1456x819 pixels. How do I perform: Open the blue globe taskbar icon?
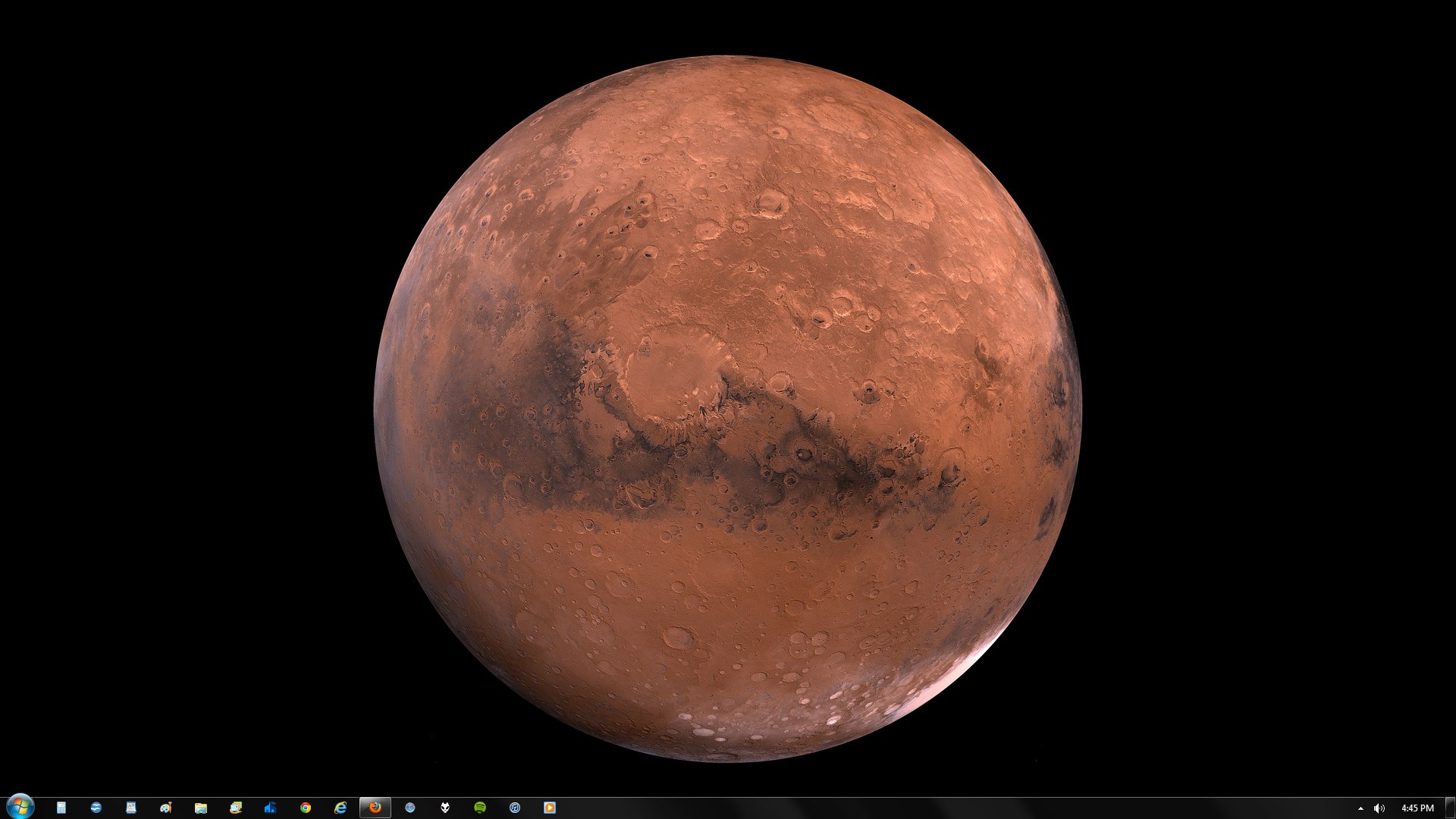pos(96,808)
